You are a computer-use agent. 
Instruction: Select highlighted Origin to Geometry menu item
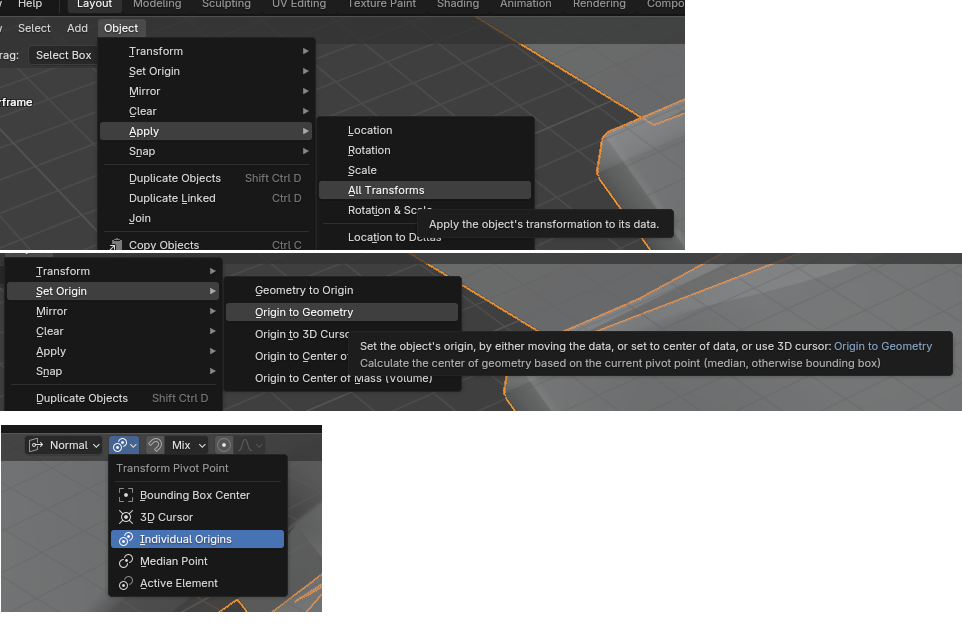pyautogui.click(x=342, y=312)
